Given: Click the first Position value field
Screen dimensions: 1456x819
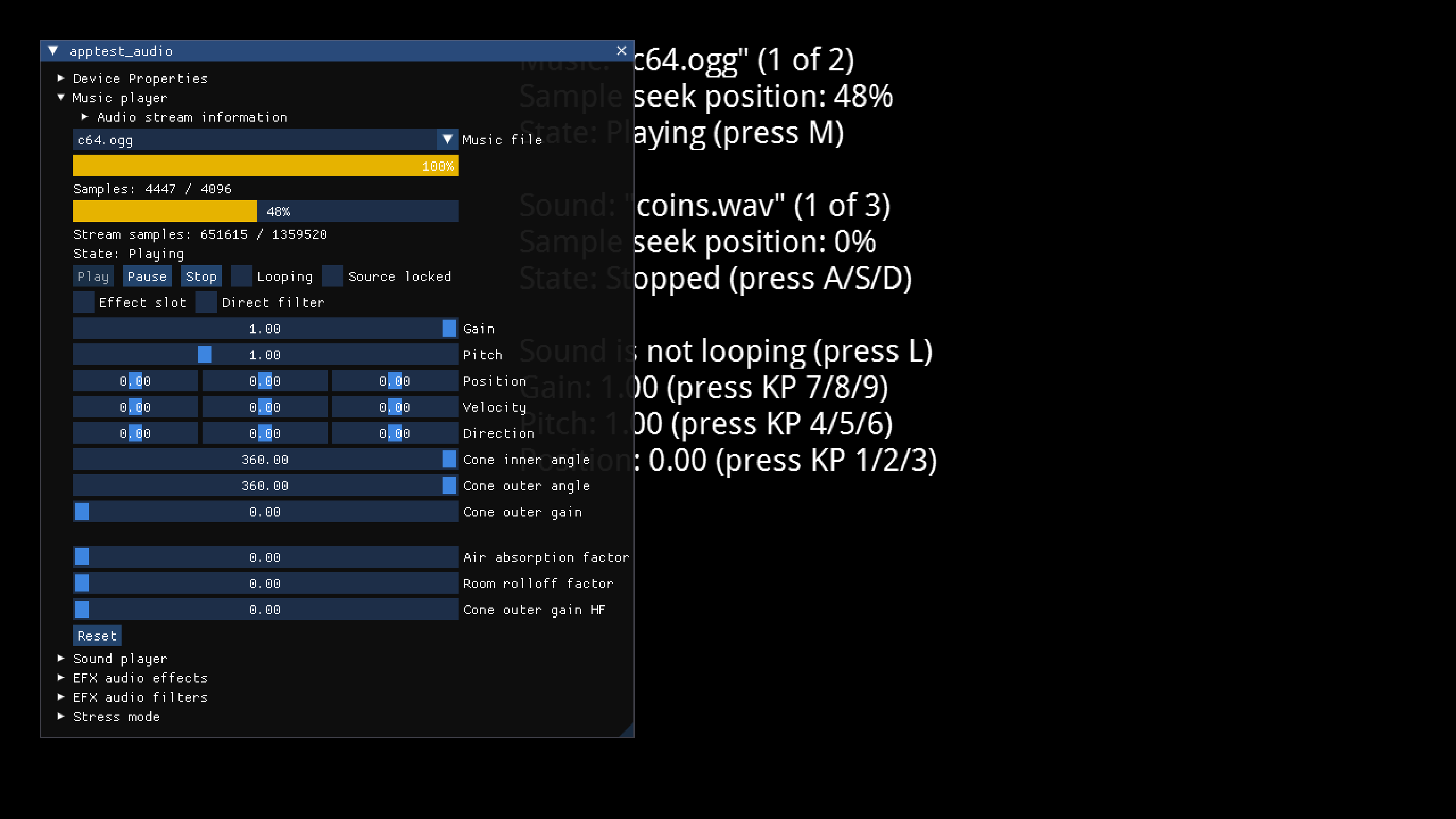Looking at the screenshot, I should coord(135,381).
